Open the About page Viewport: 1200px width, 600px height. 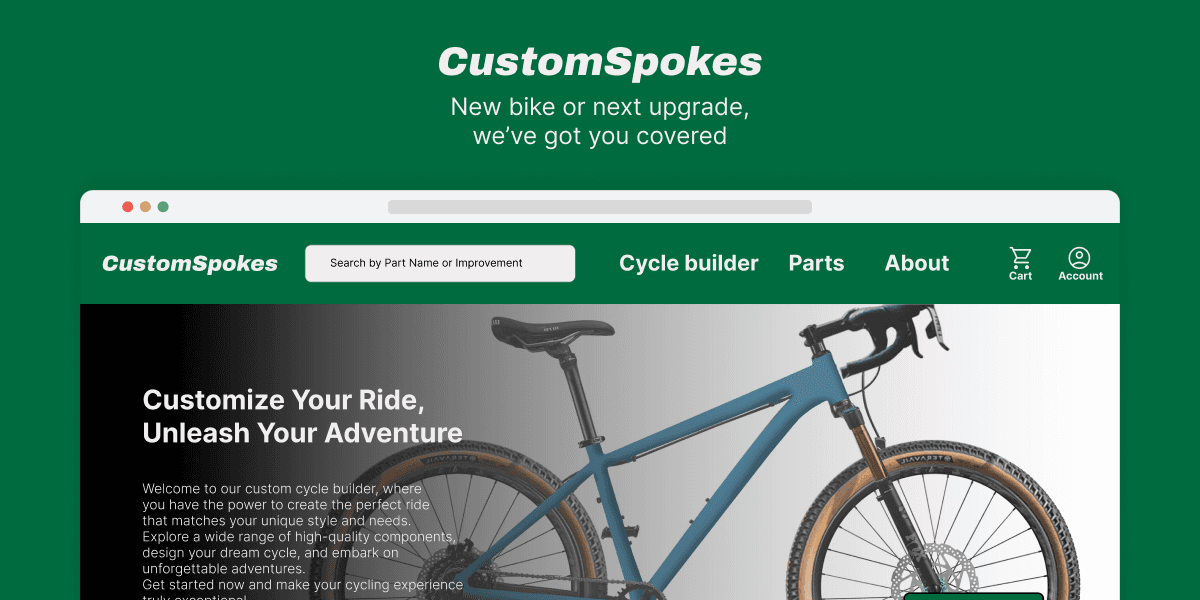click(917, 263)
